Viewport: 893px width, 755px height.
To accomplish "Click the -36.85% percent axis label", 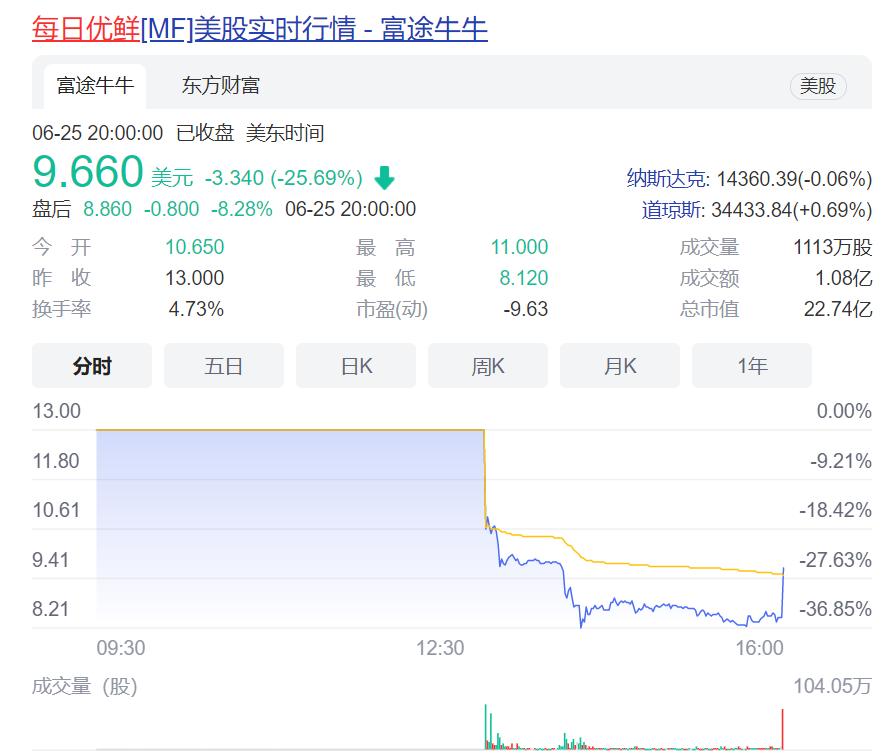I will [x=835, y=609].
